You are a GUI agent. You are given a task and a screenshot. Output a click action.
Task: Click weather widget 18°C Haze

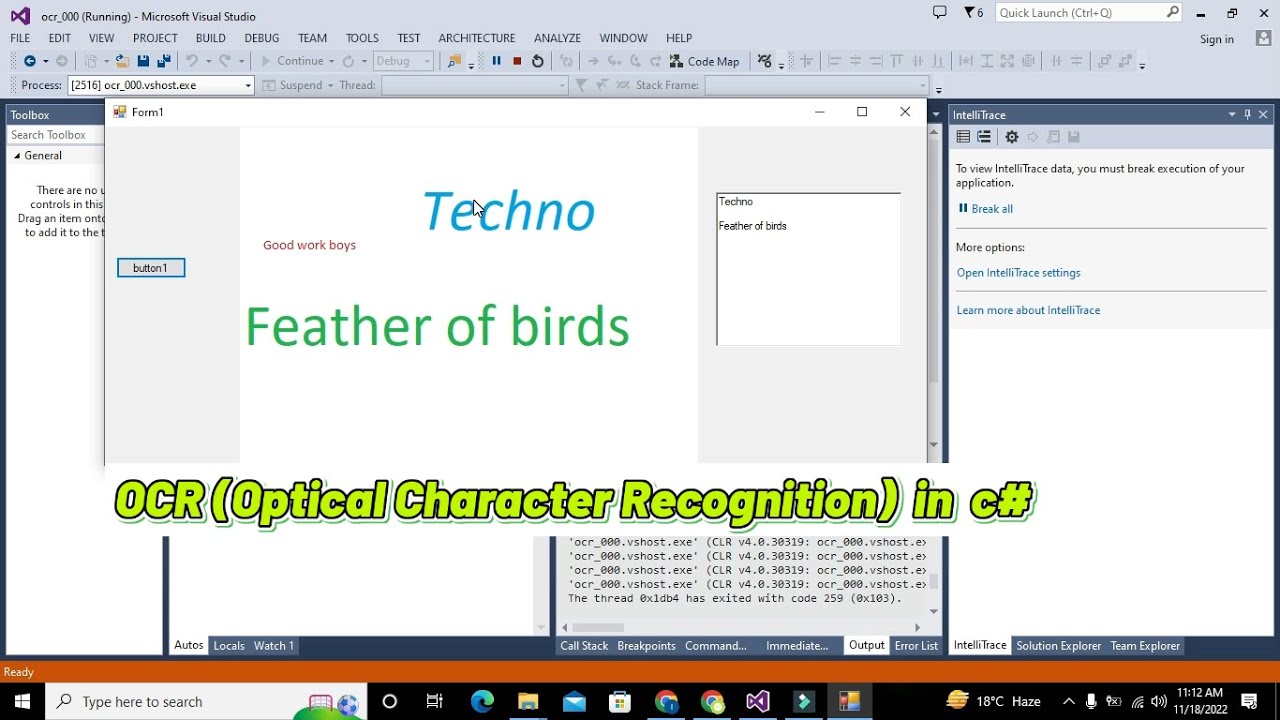coord(993,701)
